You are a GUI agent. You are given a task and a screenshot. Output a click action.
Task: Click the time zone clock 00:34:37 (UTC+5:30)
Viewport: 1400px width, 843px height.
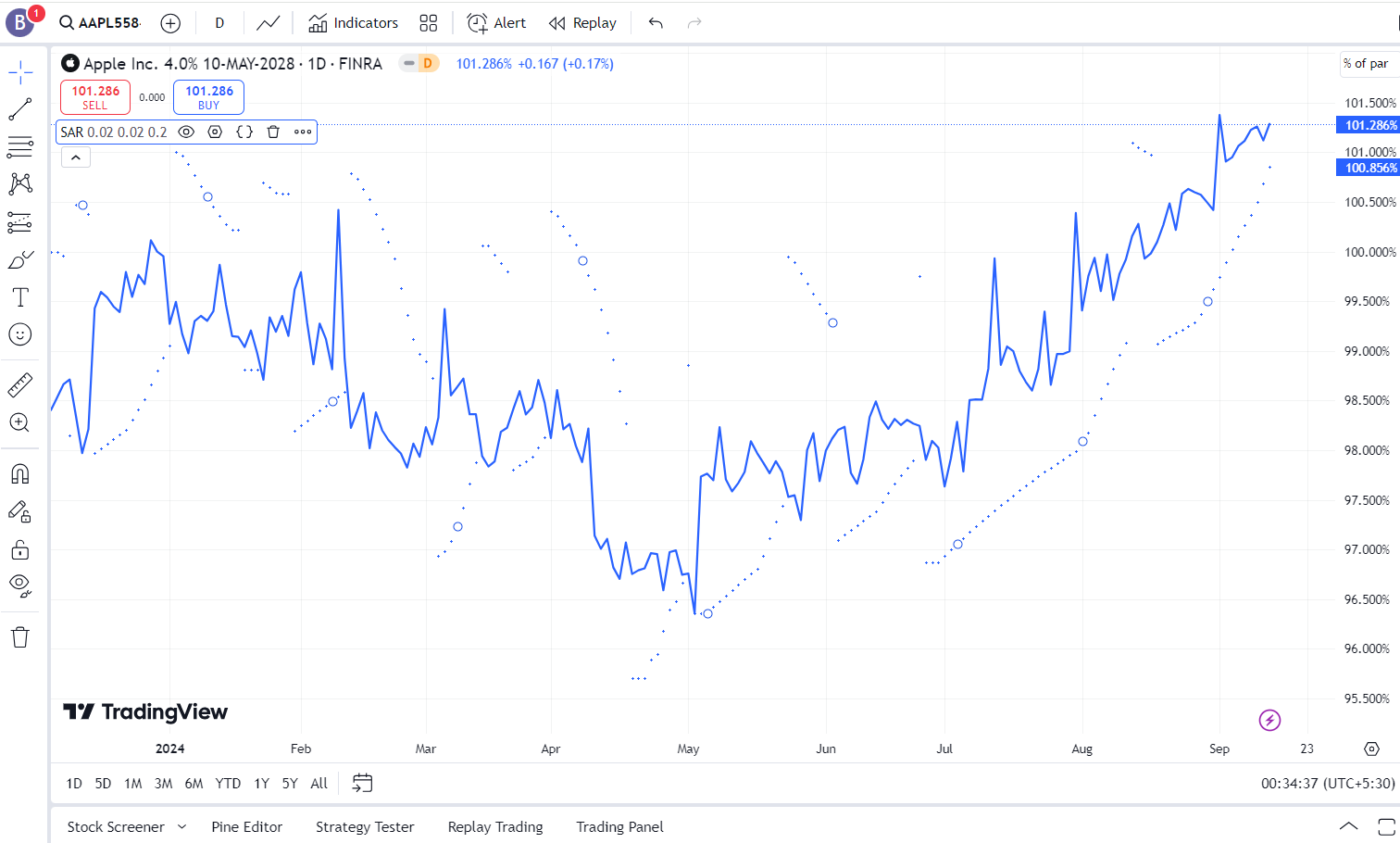[x=1328, y=784]
